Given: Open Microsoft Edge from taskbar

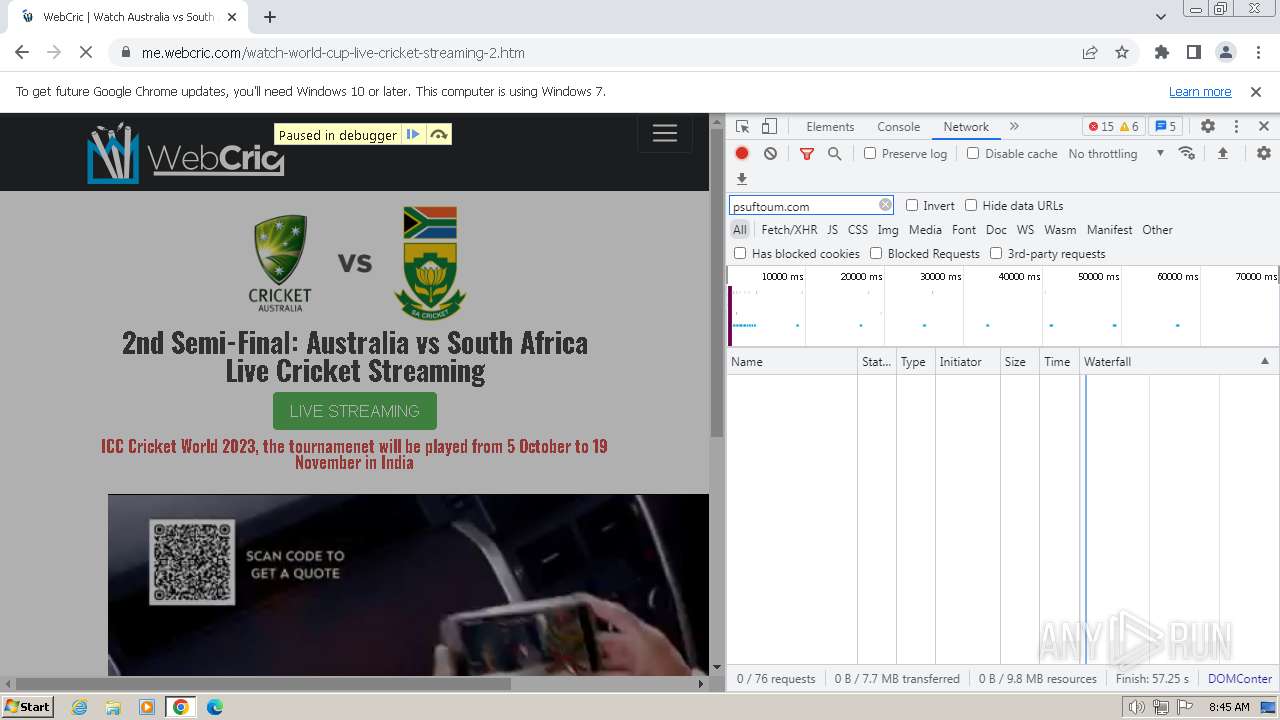Looking at the screenshot, I should pos(214,707).
